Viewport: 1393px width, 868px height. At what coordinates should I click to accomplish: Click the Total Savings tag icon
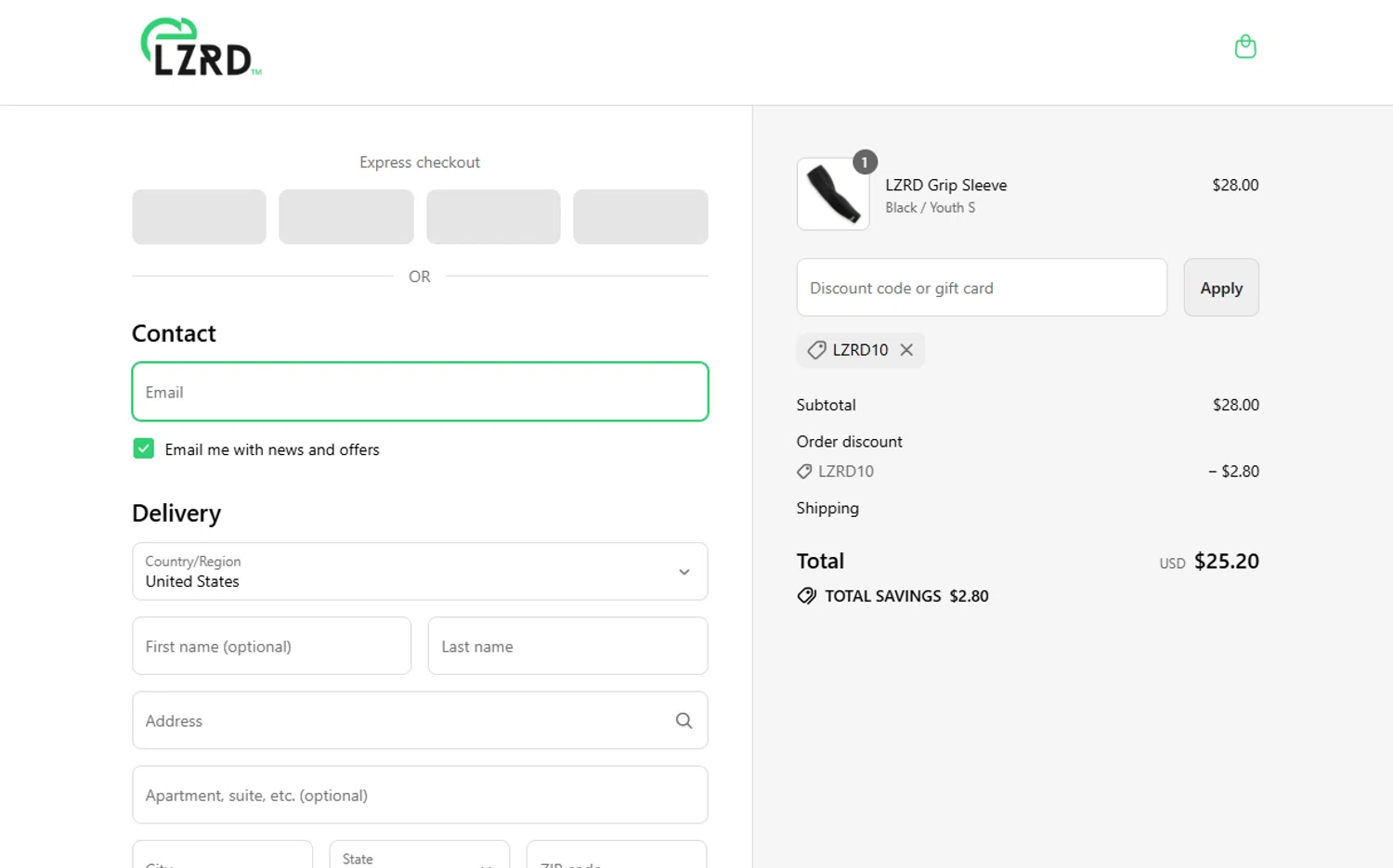[x=807, y=596]
